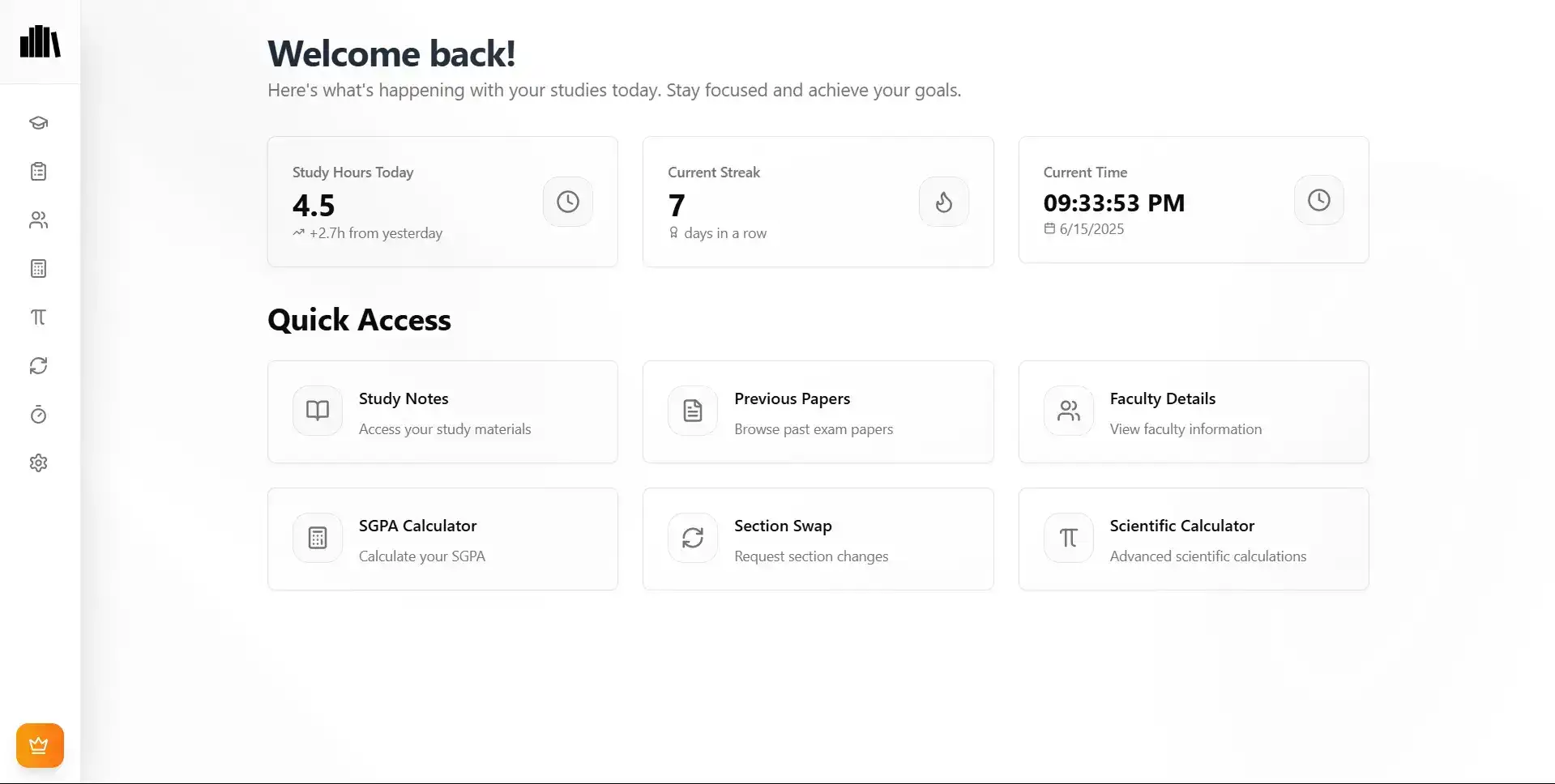Click the document icon on Previous Papers card
Viewport: 1555px width, 784px height.
pos(692,411)
